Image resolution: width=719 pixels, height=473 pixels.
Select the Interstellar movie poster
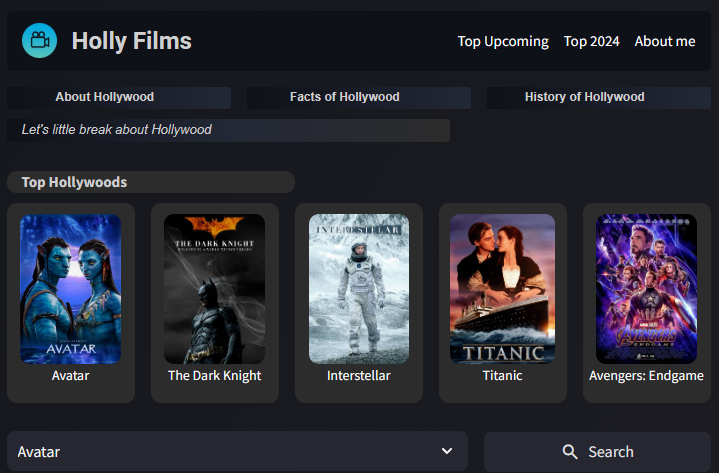tap(359, 289)
